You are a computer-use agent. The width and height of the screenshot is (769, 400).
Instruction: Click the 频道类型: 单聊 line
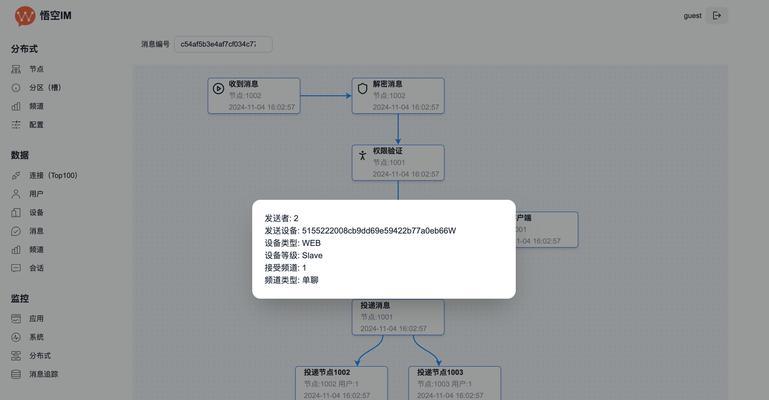(291, 280)
